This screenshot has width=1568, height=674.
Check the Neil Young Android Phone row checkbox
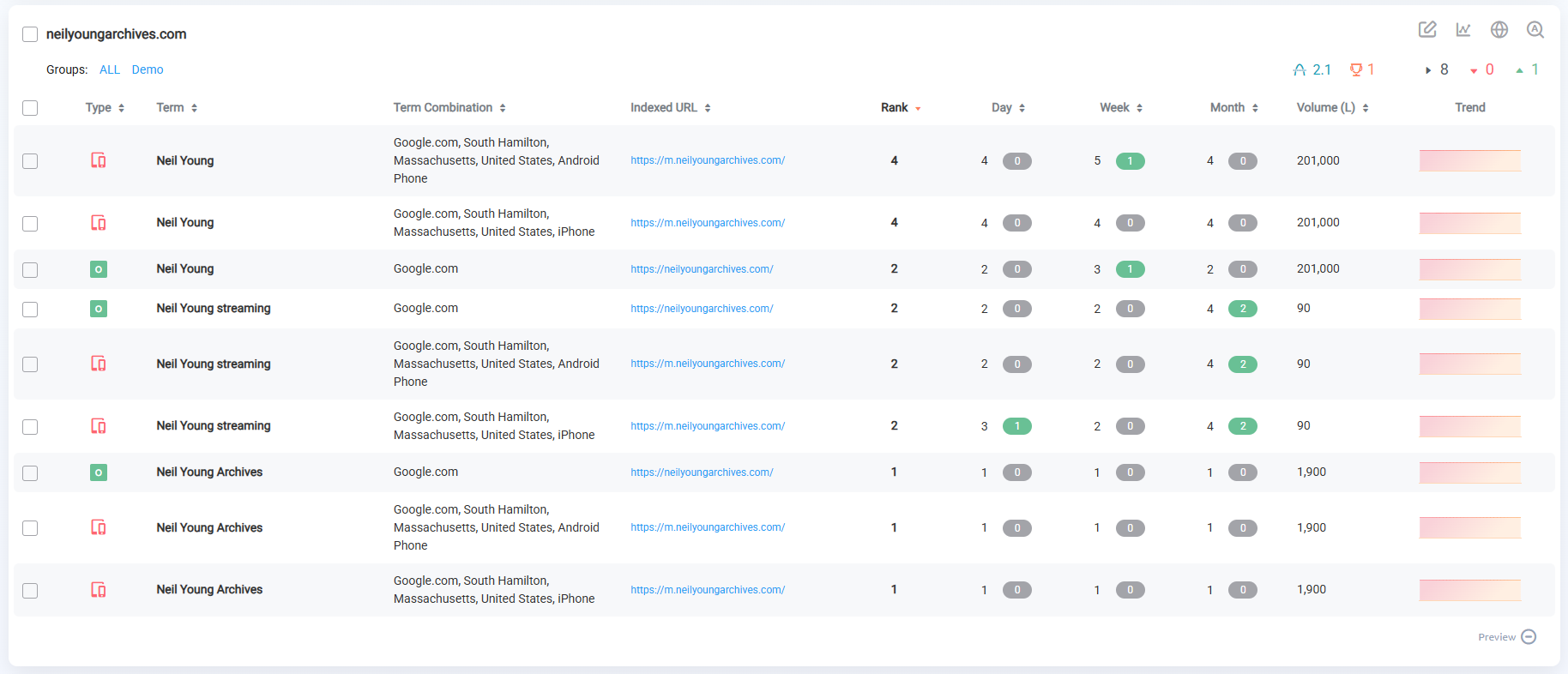(30, 161)
